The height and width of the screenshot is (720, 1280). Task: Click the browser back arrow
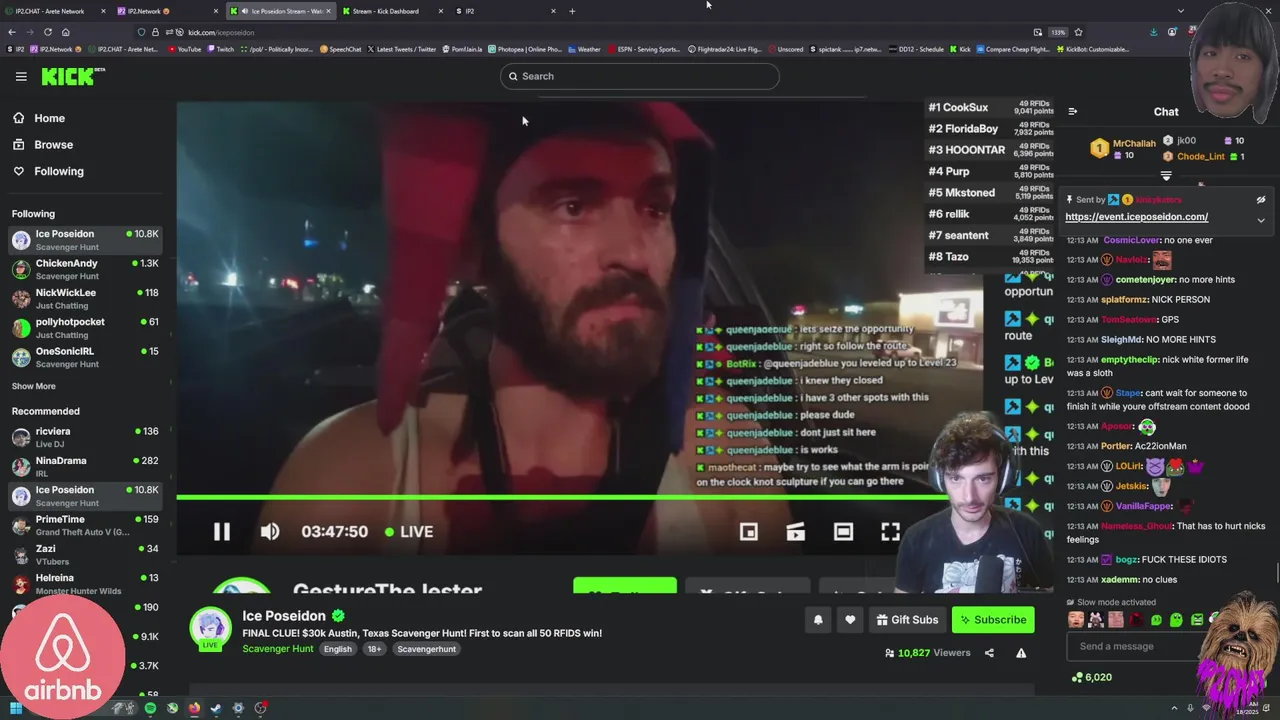click(12, 32)
